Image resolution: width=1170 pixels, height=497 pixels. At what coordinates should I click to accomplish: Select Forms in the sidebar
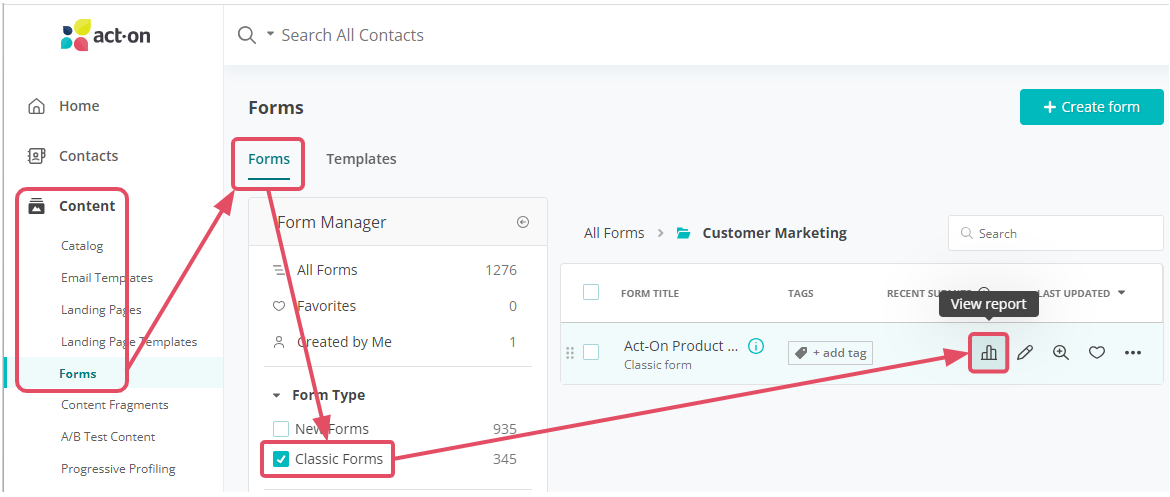[x=78, y=374]
